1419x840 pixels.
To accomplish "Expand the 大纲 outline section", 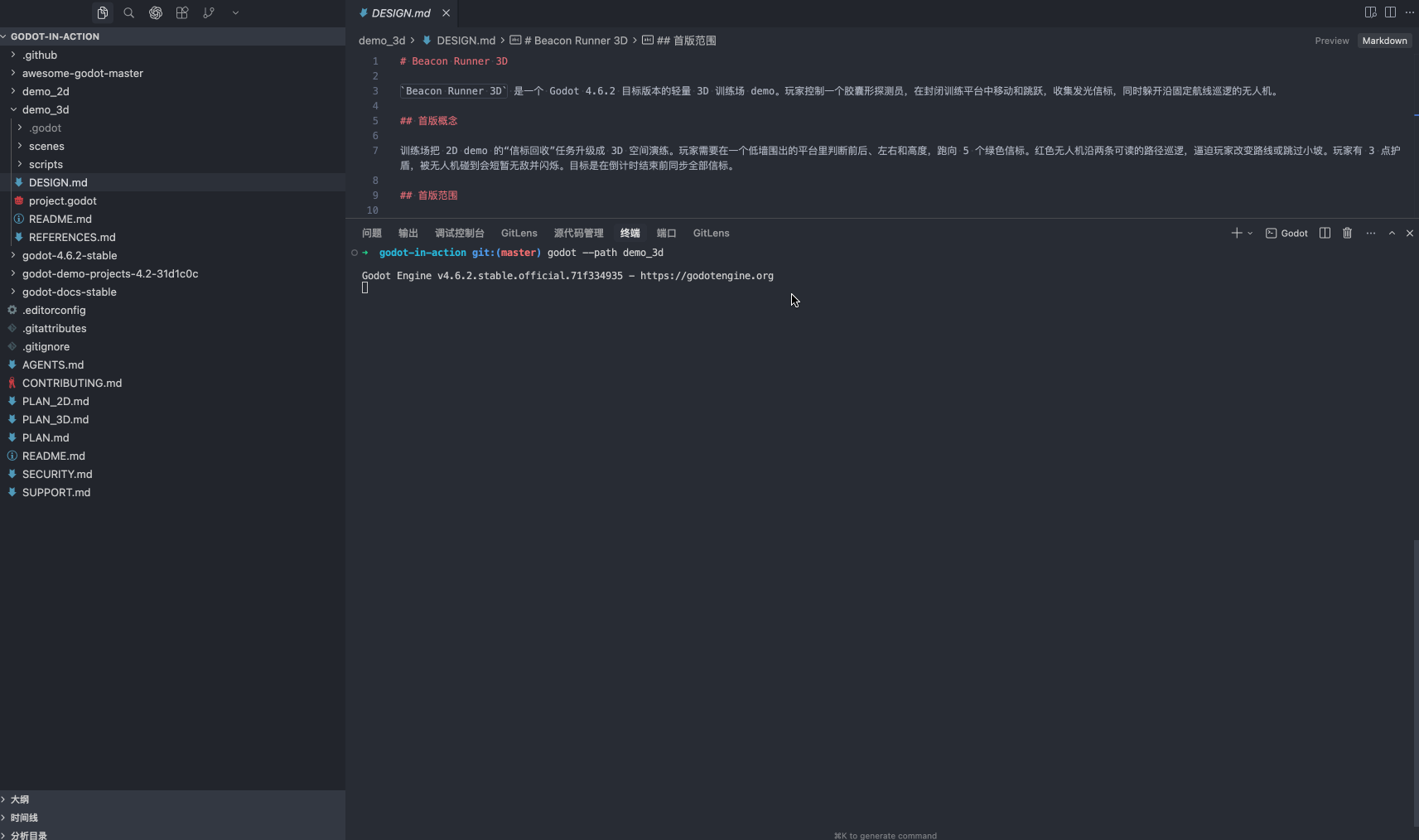I will coord(17,799).
